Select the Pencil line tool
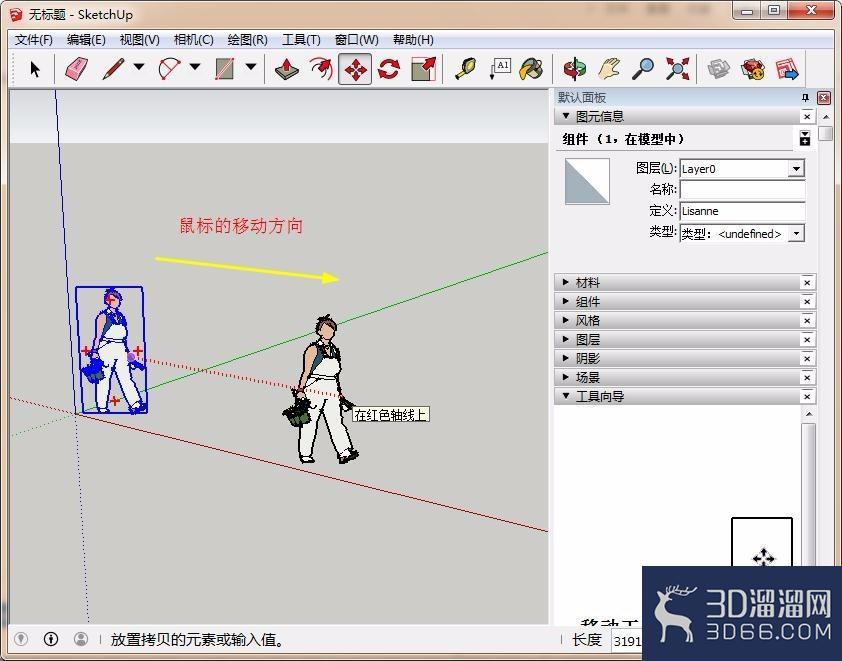842x661 pixels. click(x=113, y=69)
